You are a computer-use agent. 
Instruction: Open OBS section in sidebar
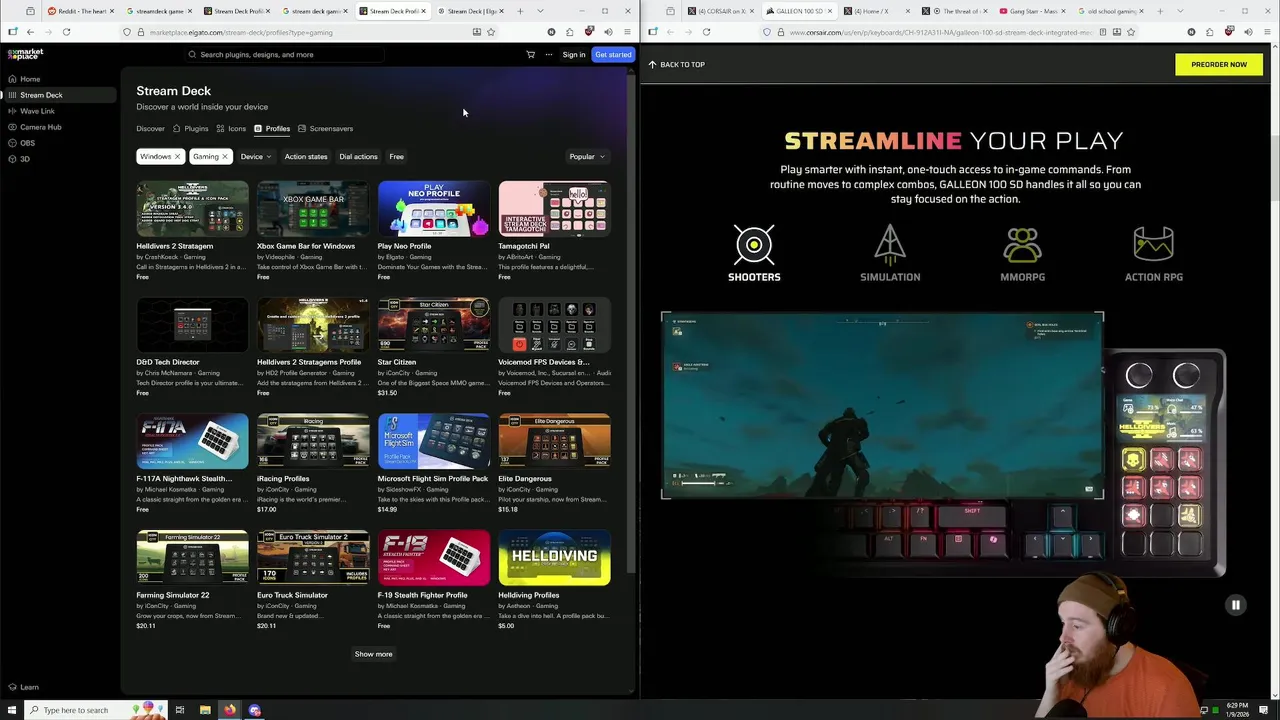click(x=21, y=143)
